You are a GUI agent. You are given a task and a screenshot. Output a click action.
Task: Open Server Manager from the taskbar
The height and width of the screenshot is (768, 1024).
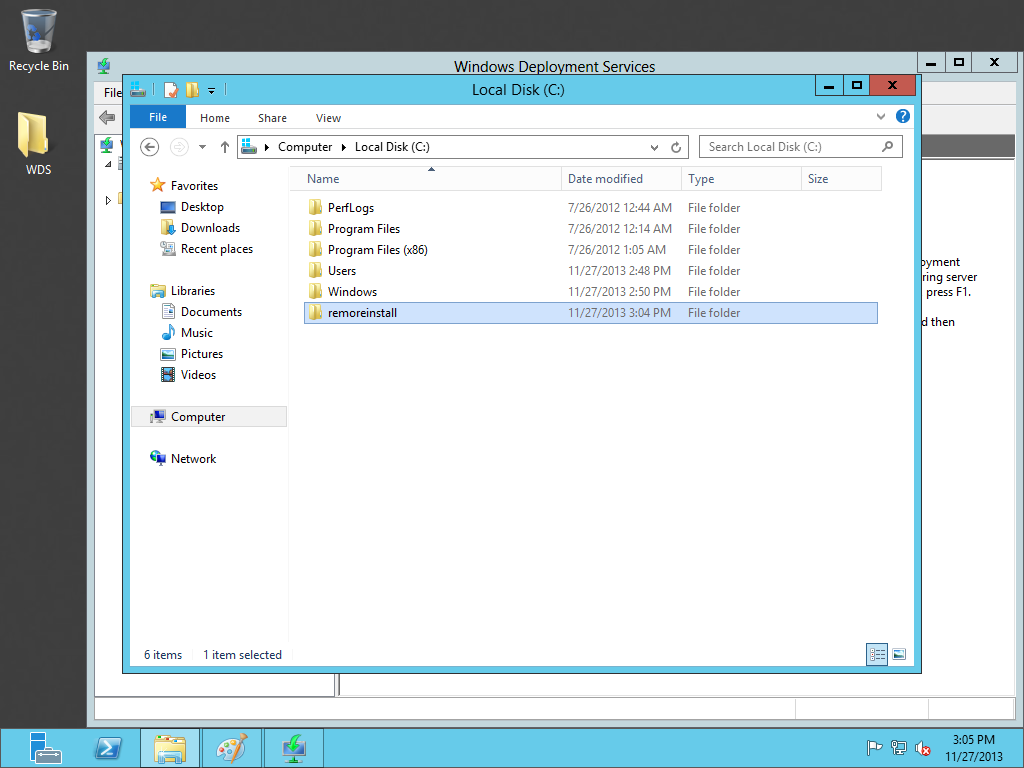[45, 747]
